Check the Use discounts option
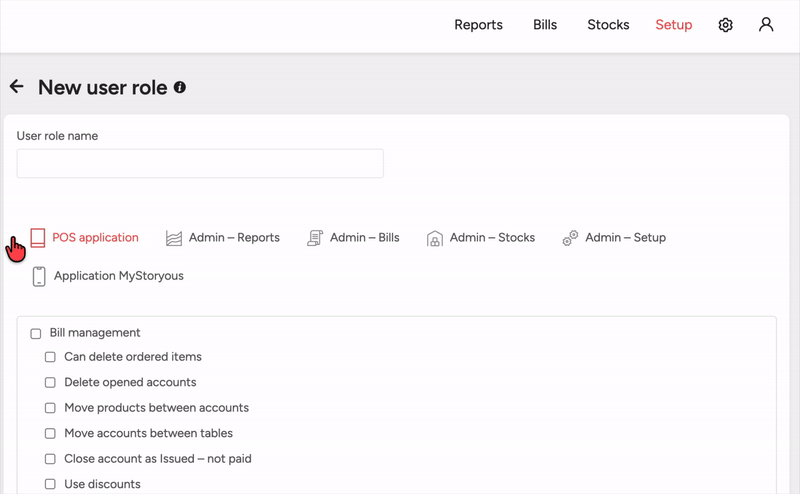This screenshot has width=800, height=494. pyautogui.click(x=50, y=485)
